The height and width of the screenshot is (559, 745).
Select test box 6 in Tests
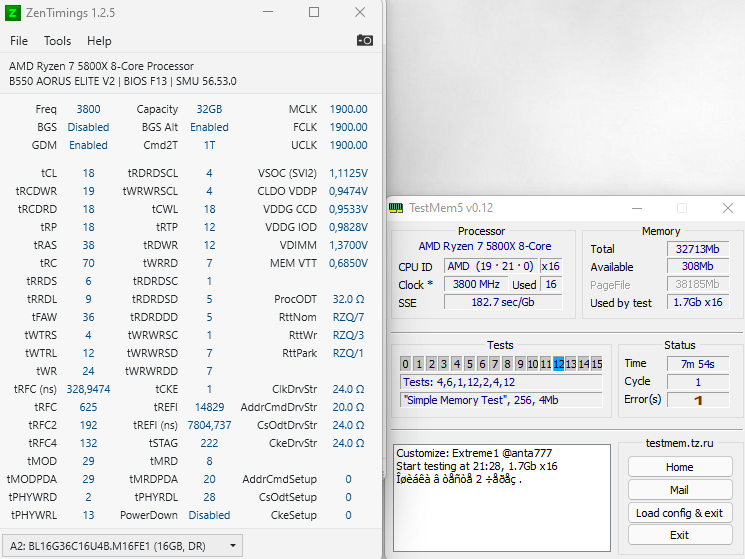[482, 364]
